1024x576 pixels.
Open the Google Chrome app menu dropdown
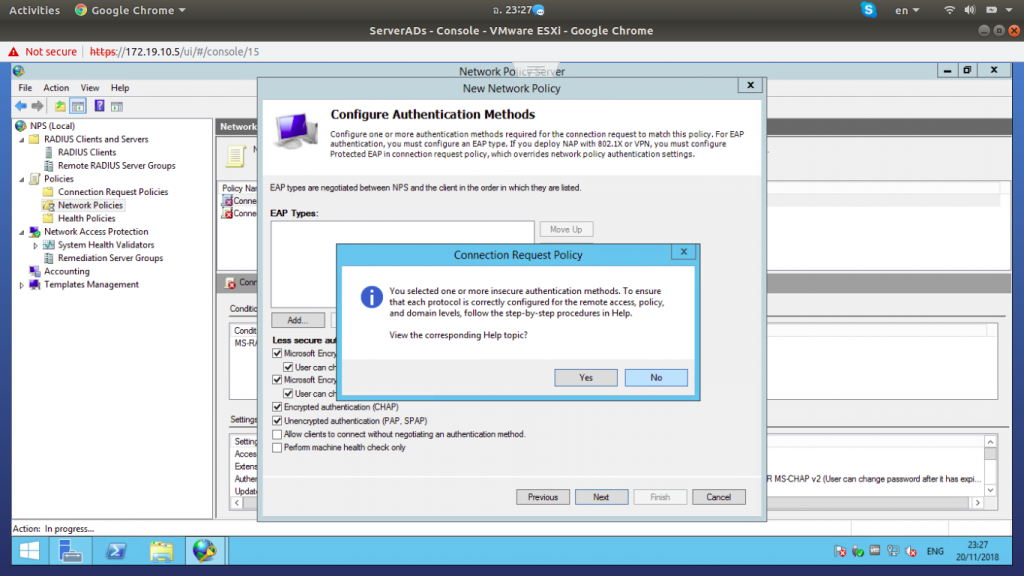pos(131,10)
